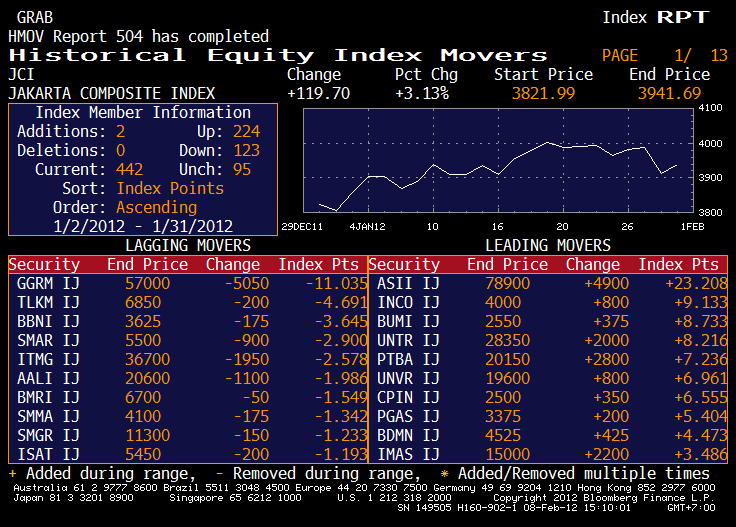This screenshot has width=736, height=527.
Task: Click the Security header in Leading Movers table
Action: pyautogui.click(x=404, y=265)
